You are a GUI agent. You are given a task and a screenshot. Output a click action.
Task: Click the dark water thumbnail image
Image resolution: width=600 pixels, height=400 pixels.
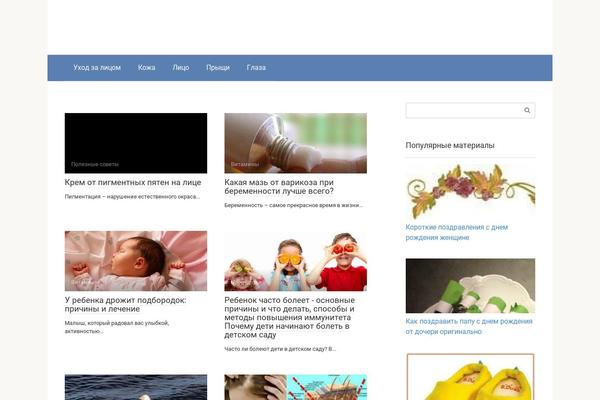click(136, 387)
